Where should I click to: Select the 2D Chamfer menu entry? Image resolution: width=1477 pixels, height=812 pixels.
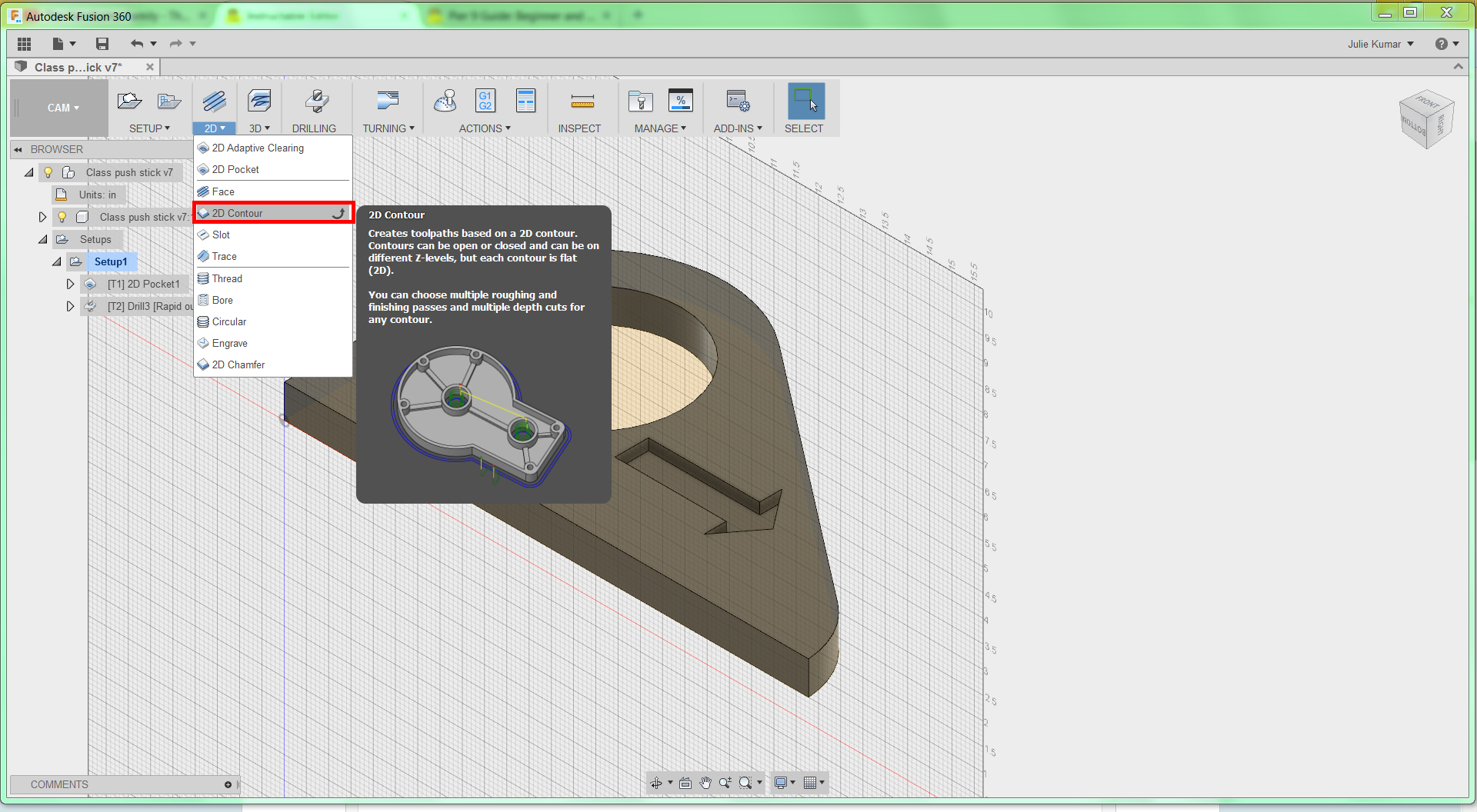point(238,364)
